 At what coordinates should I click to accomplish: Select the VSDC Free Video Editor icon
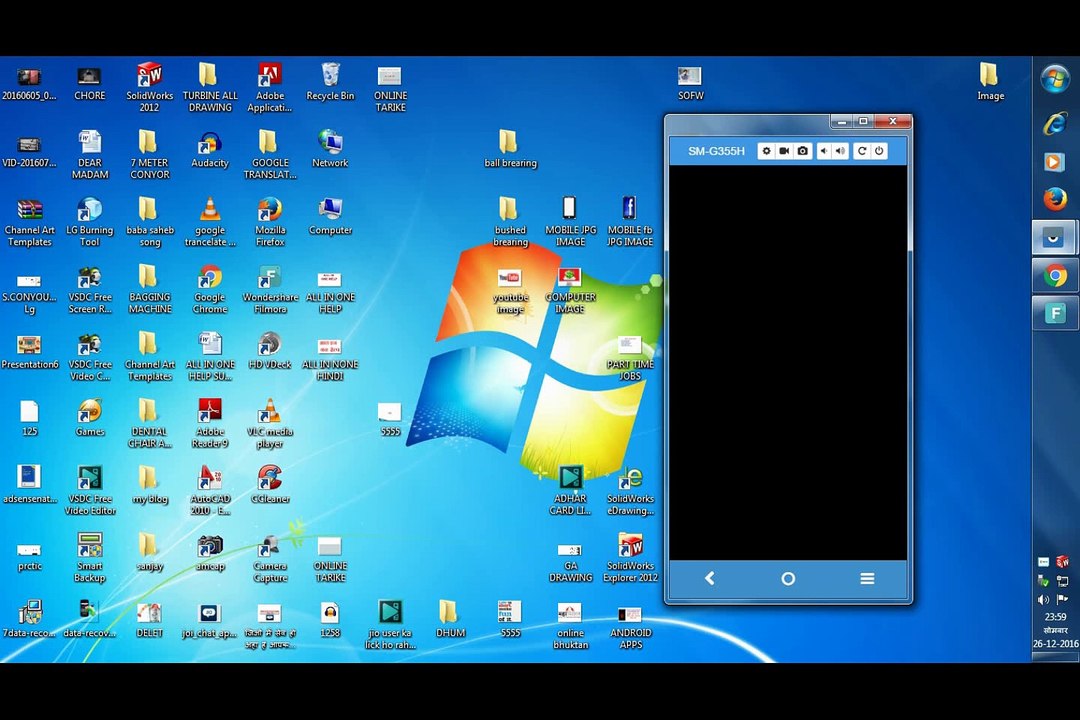click(90, 491)
